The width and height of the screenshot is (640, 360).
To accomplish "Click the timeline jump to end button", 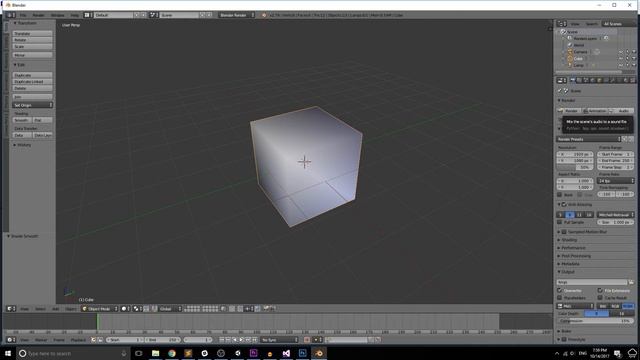I will pos(255,340).
